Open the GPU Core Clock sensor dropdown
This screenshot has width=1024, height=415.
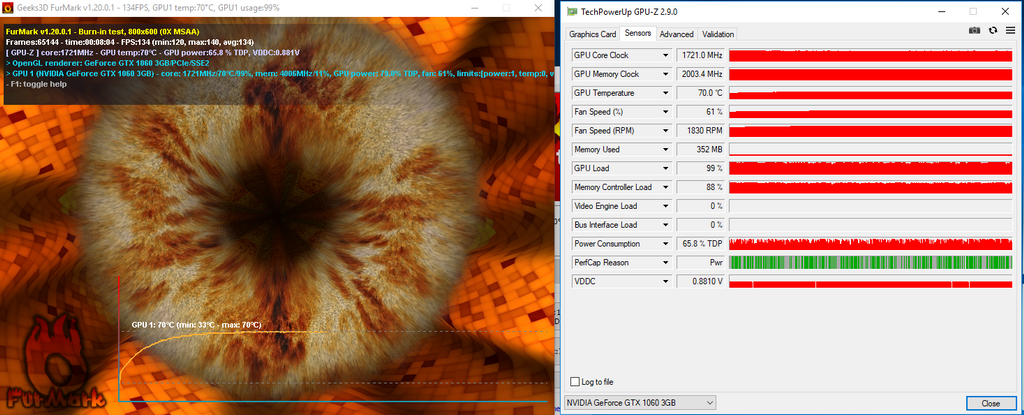tap(665, 56)
